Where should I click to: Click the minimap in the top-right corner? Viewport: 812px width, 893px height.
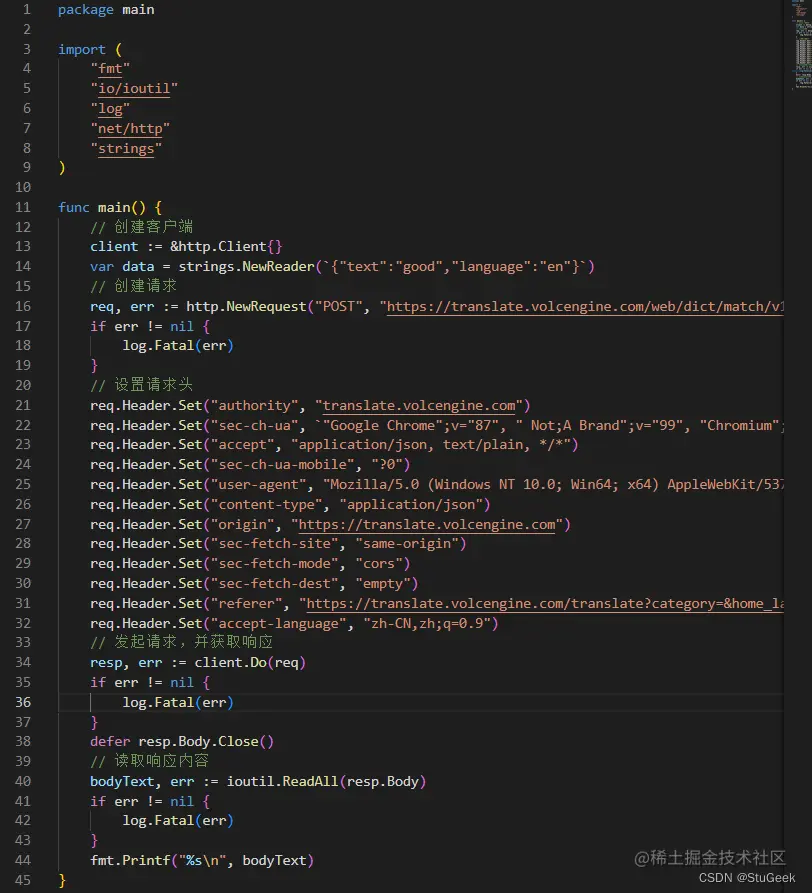tap(802, 44)
